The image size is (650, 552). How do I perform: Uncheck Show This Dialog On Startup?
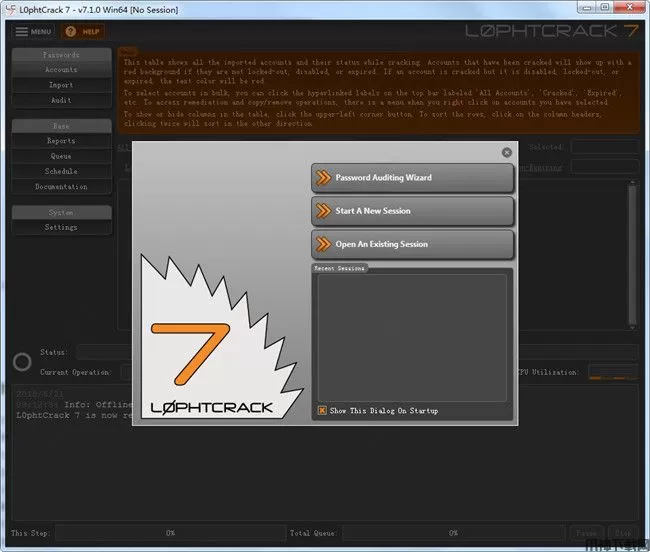pyautogui.click(x=322, y=411)
